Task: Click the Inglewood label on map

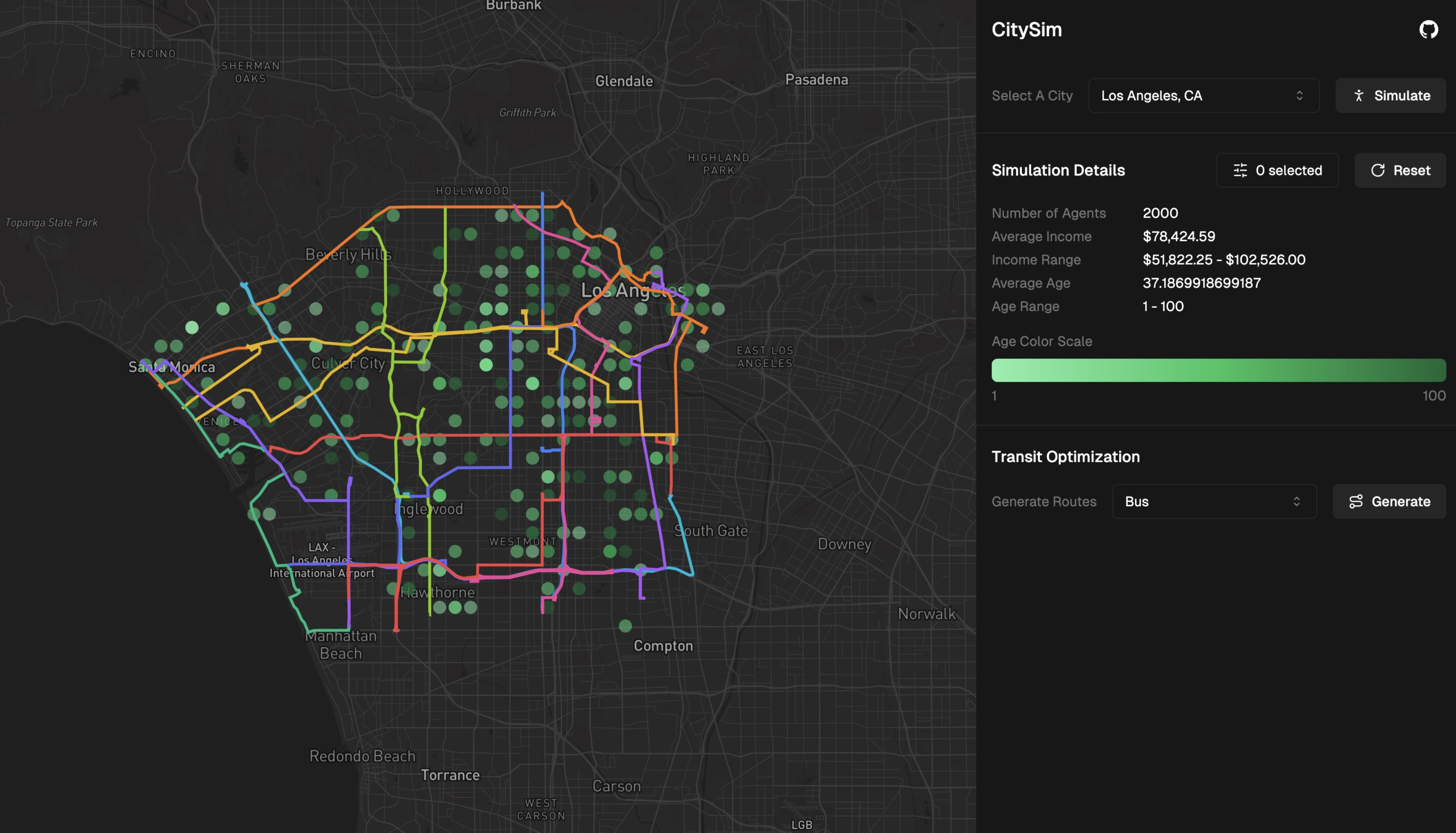Action: pyautogui.click(x=429, y=509)
